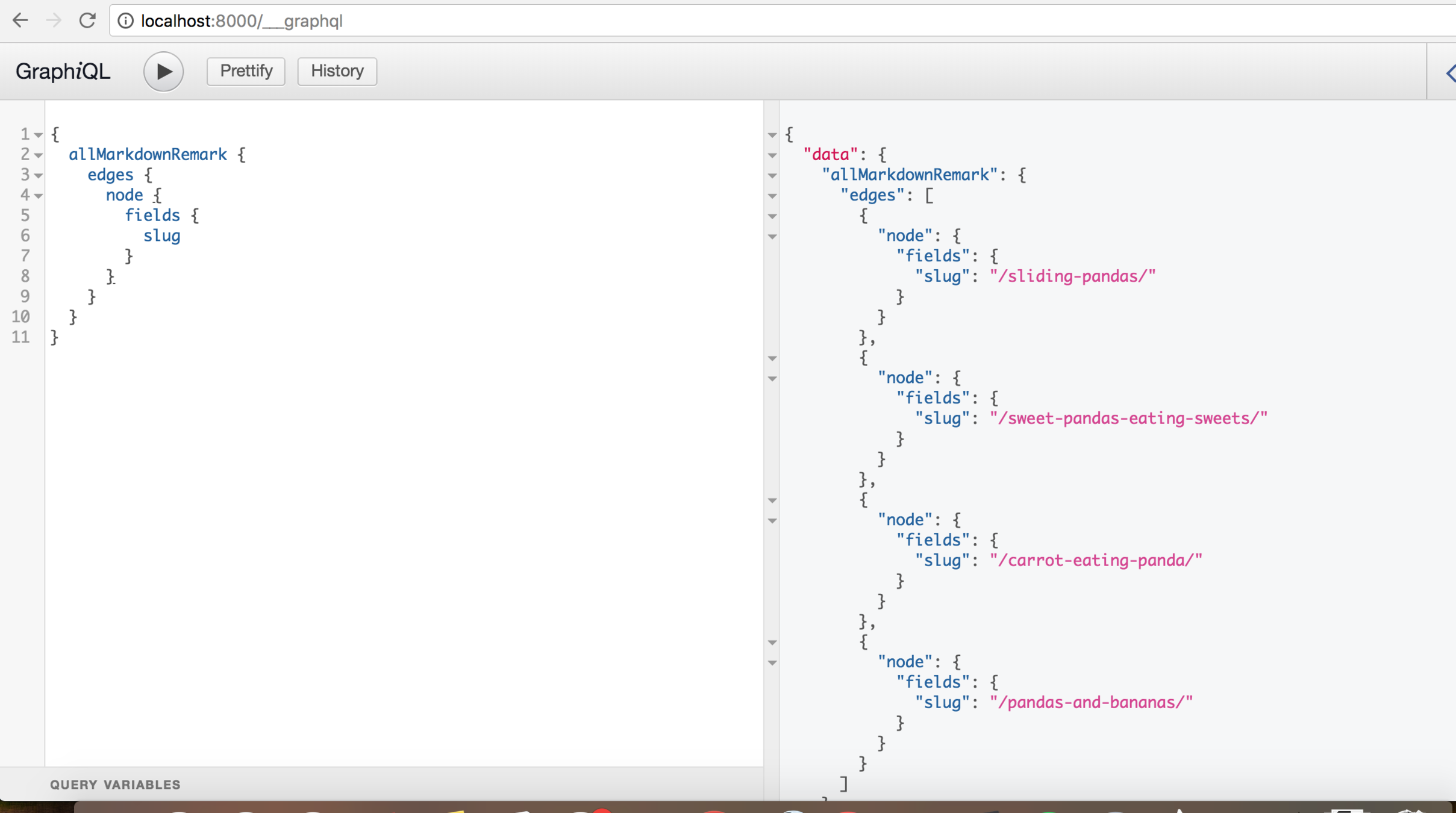The image size is (1456, 813).
Task: Collapse the fold arrow on query line 1
Action: [x=39, y=135]
